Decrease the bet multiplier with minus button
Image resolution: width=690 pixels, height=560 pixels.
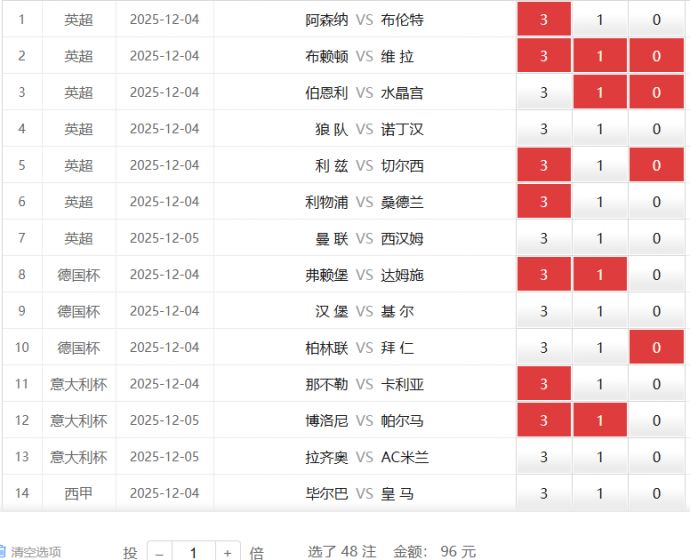point(159,552)
